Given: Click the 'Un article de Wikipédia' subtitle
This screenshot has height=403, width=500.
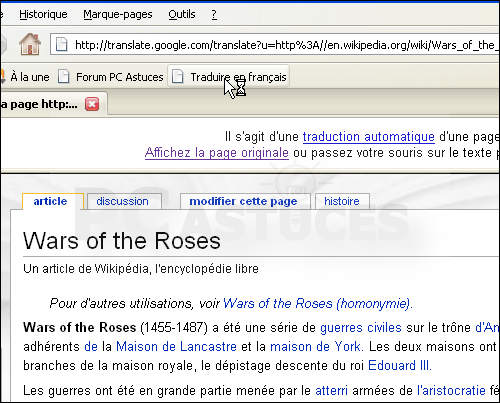Looking at the screenshot, I should (x=141, y=269).
